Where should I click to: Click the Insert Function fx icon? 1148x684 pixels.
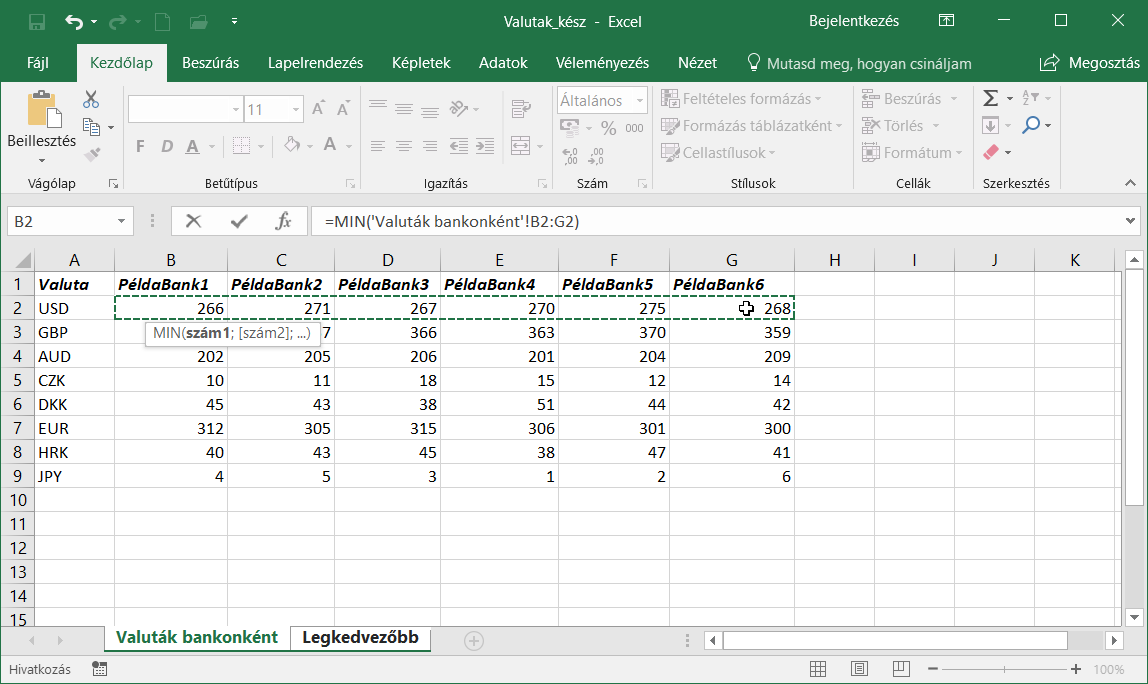click(x=283, y=221)
